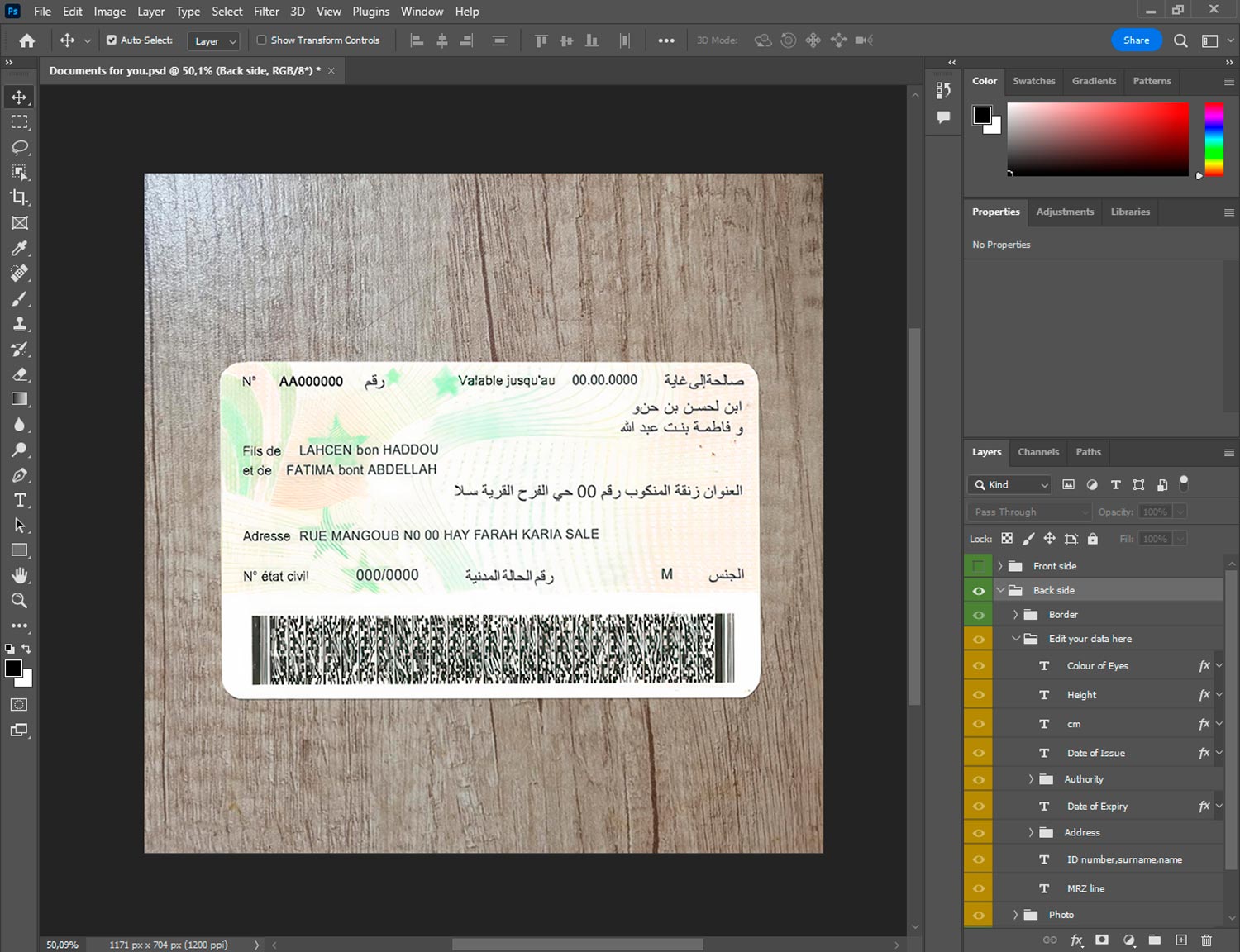This screenshot has width=1240, height=952.
Task: Expand the Front side layer group
Action: point(1000,566)
